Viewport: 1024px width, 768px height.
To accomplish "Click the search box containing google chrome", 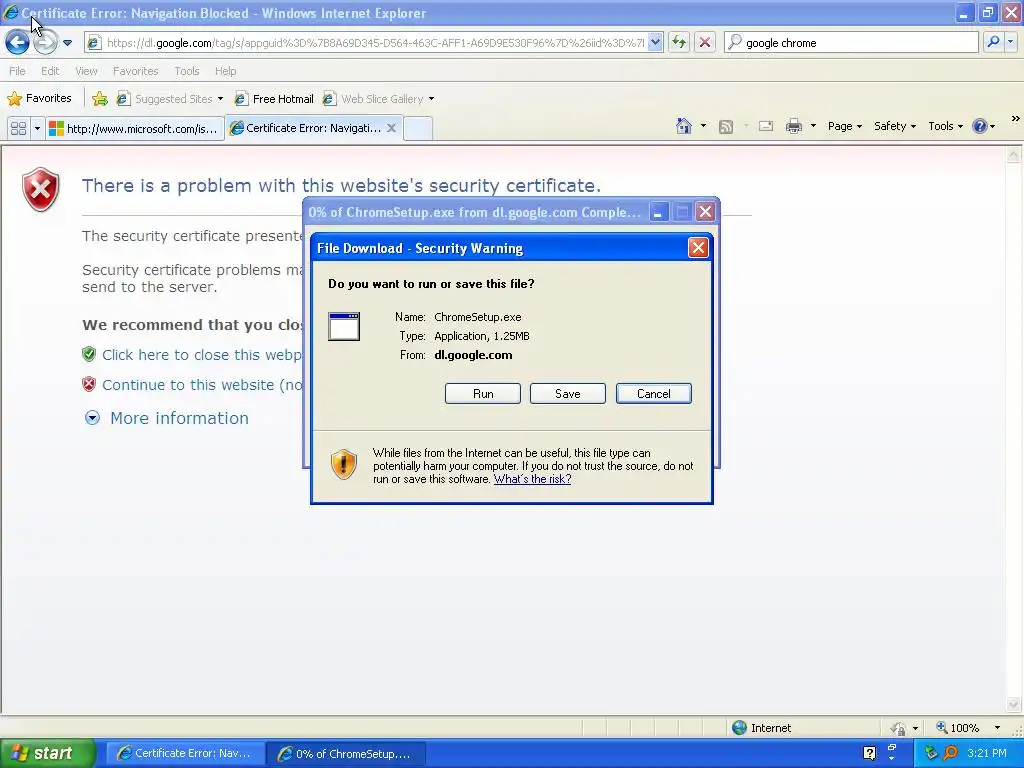I will (852, 43).
